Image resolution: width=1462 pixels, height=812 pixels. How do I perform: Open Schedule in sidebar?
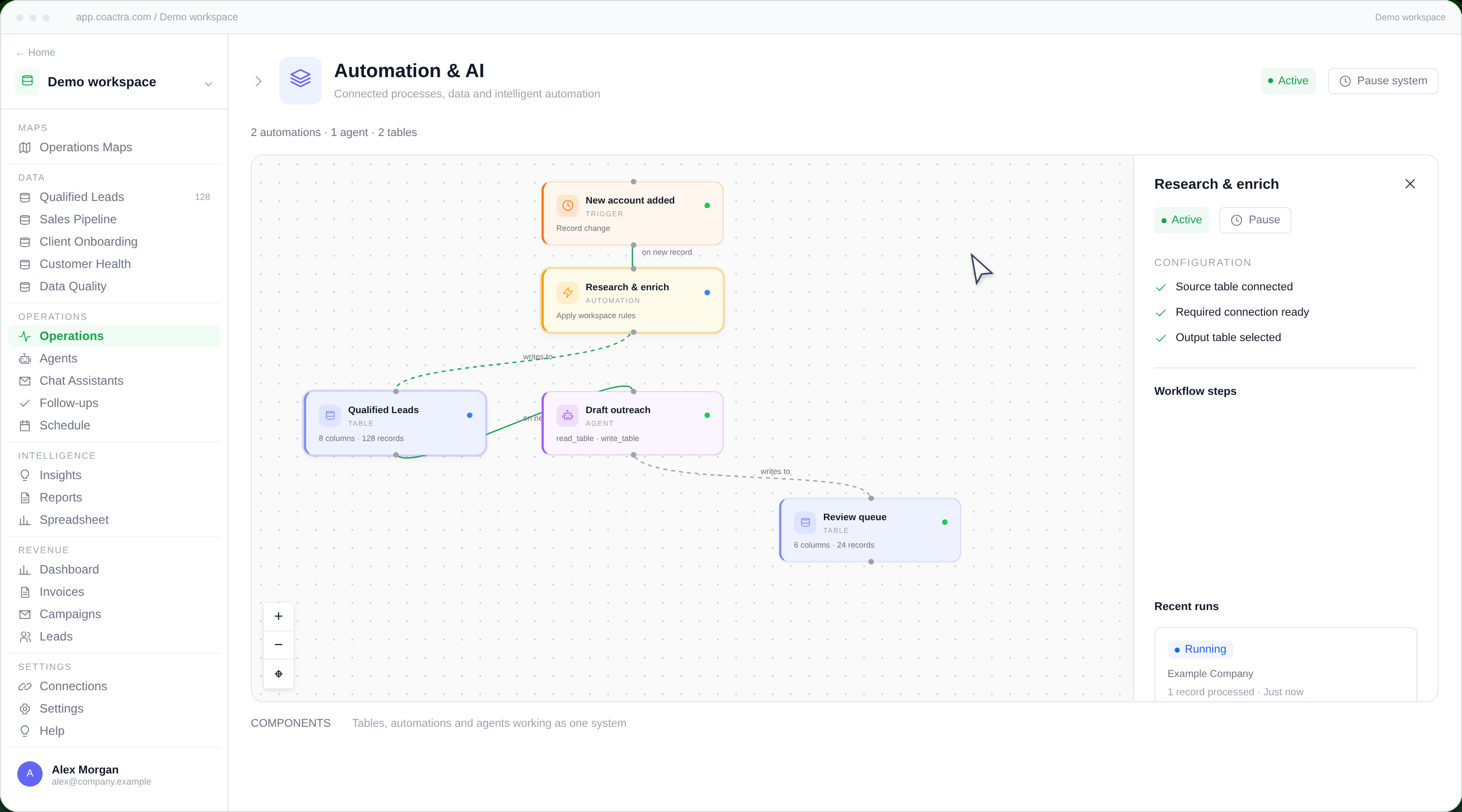pos(114,426)
